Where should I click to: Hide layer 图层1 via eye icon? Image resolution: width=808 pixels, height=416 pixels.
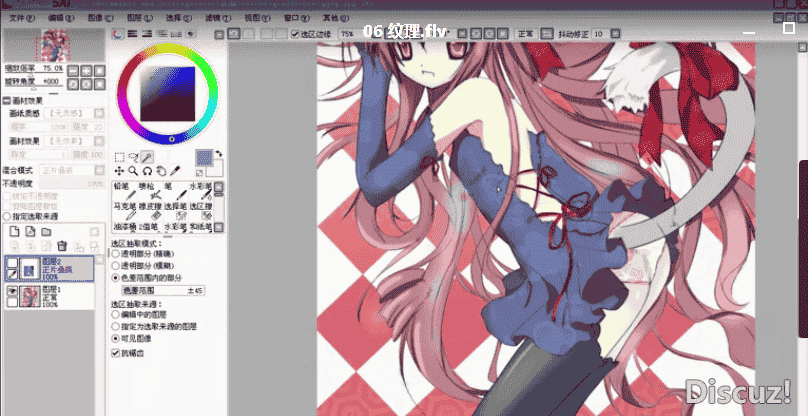12,291
